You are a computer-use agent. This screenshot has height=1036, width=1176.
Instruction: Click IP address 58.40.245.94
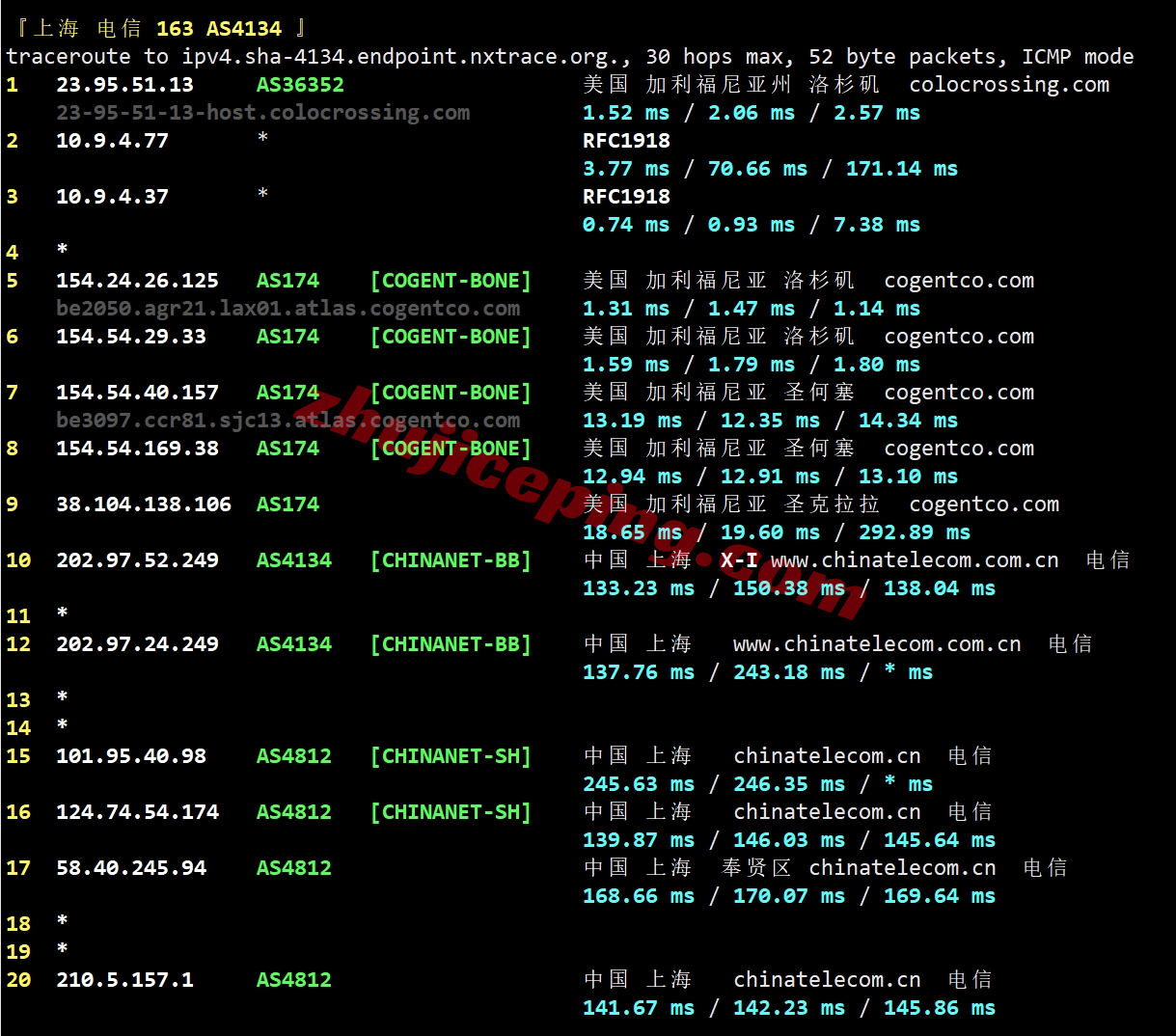tap(131, 868)
